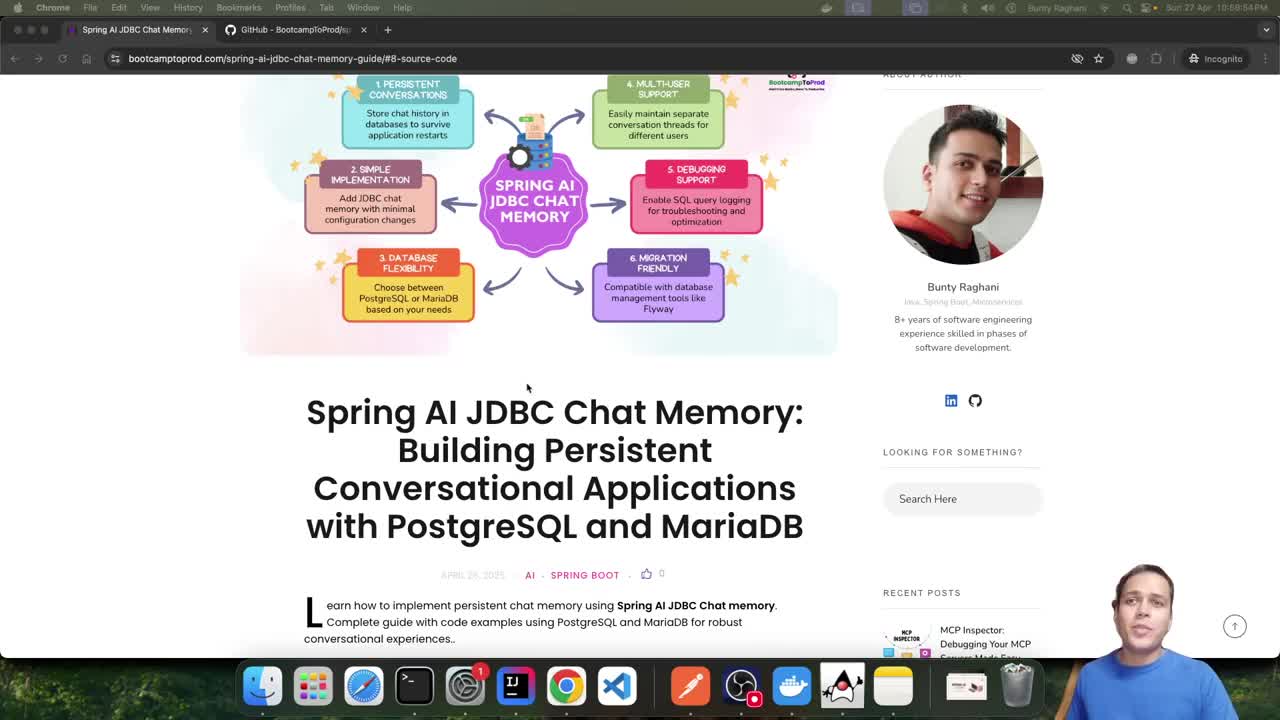Click the Spotlight search icon in menu bar
This screenshot has width=1280, height=720.
pyautogui.click(x=1127, y=8)
